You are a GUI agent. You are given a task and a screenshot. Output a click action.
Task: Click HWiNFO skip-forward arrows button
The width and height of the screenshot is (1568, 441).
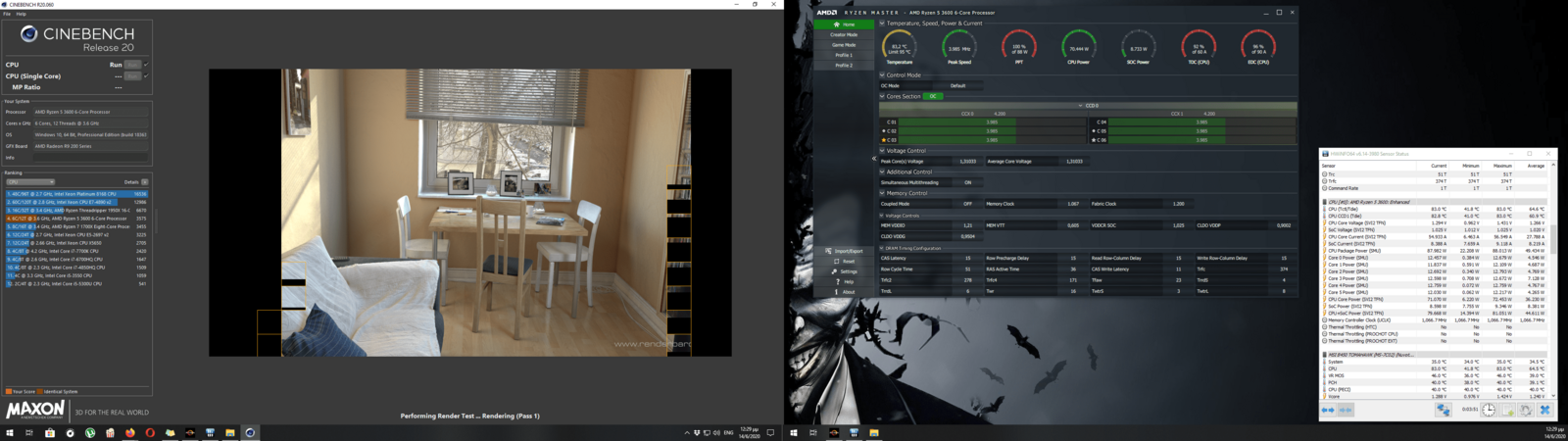click(x=1346, y=410)
